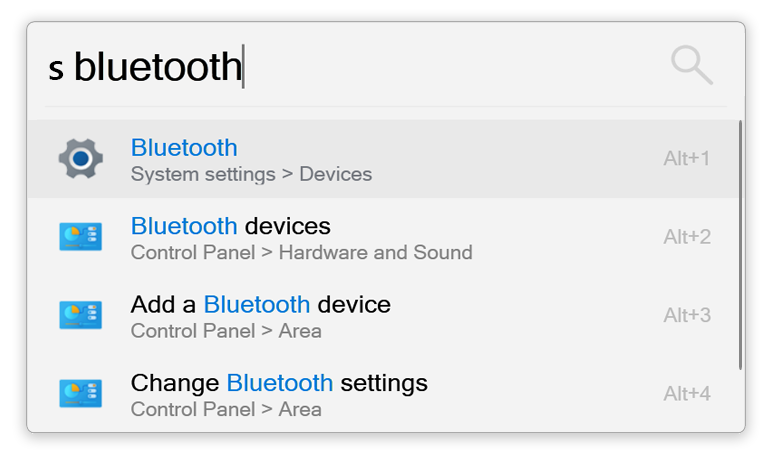Select the Bluetooth devices result title
Image resolution: width=769 pixels, height=463 pixels.
[230, 225]
